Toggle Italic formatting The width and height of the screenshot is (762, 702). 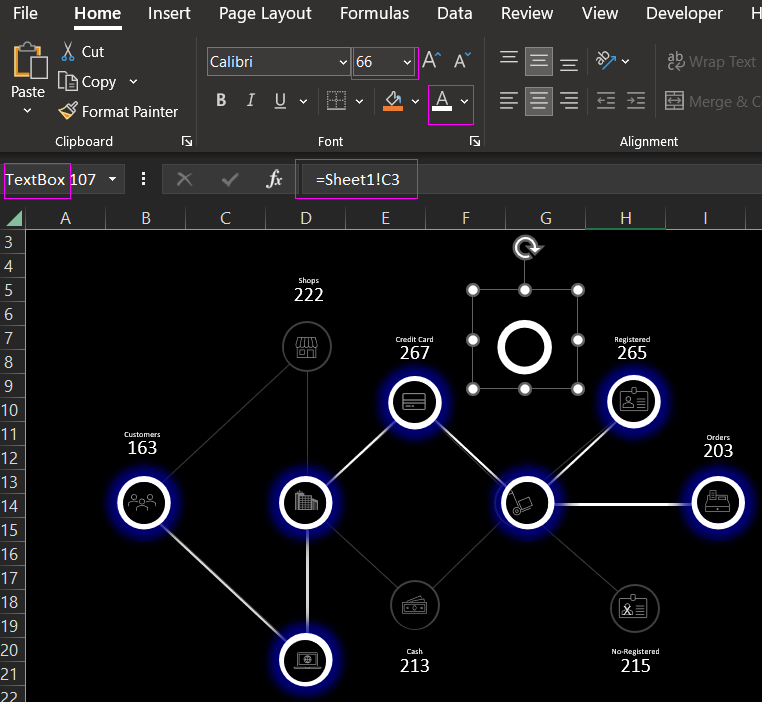250,101
